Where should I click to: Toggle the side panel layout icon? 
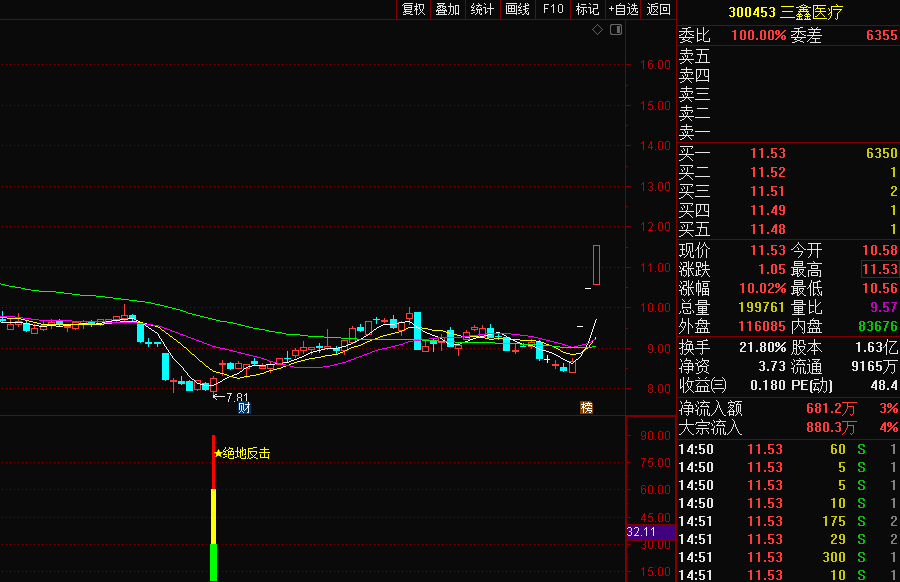[615, 30]
